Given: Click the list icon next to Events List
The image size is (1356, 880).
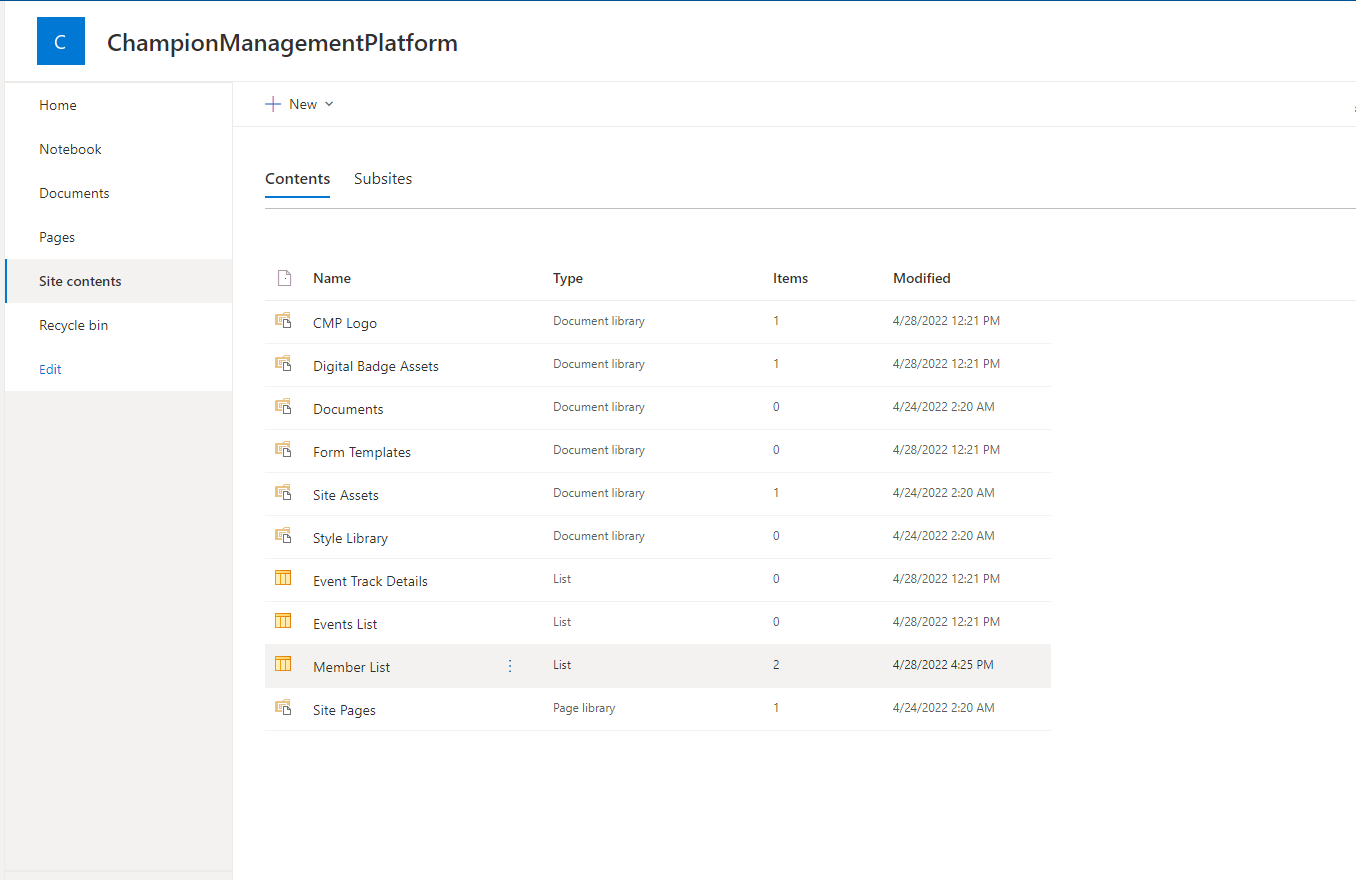Looking at the screenshot, I should (x=283, y=620).
